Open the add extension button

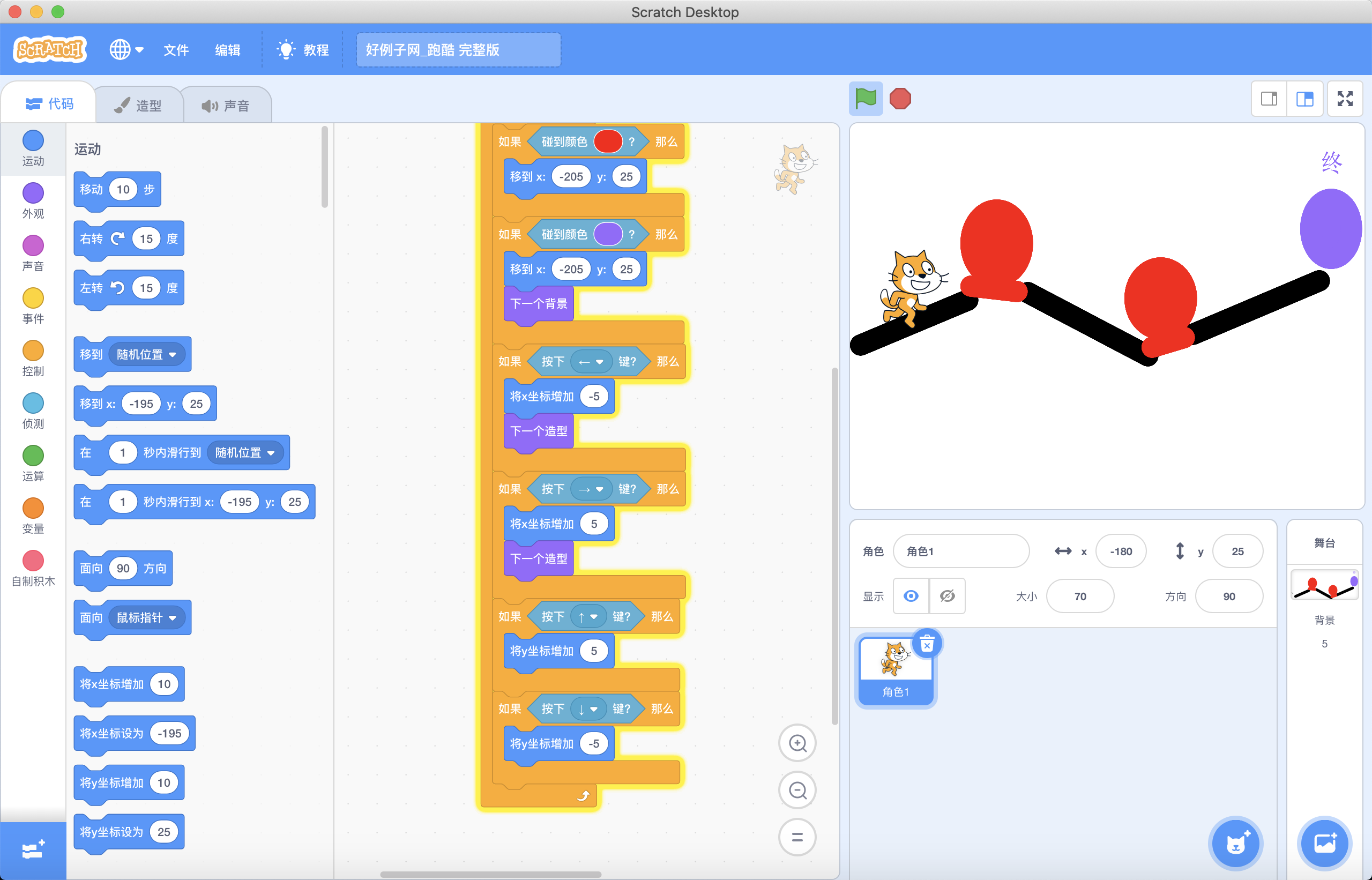pyautogui.click(x=33, y=851)
